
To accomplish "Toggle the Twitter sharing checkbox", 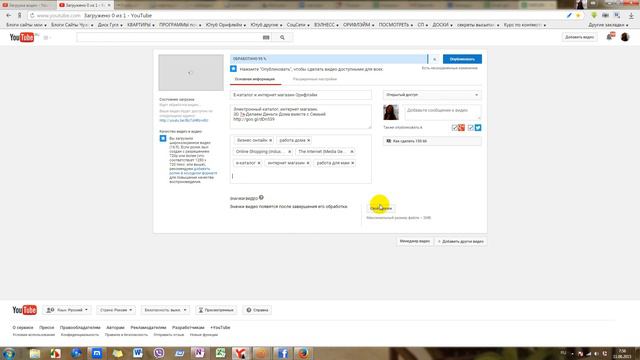I will tap(471, 128).
